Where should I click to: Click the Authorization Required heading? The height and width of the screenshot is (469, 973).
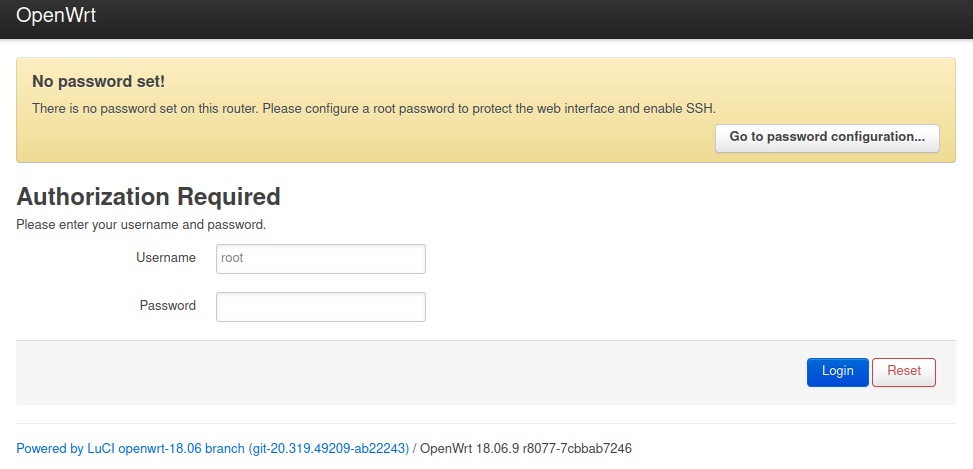click(x=148, y=196)
